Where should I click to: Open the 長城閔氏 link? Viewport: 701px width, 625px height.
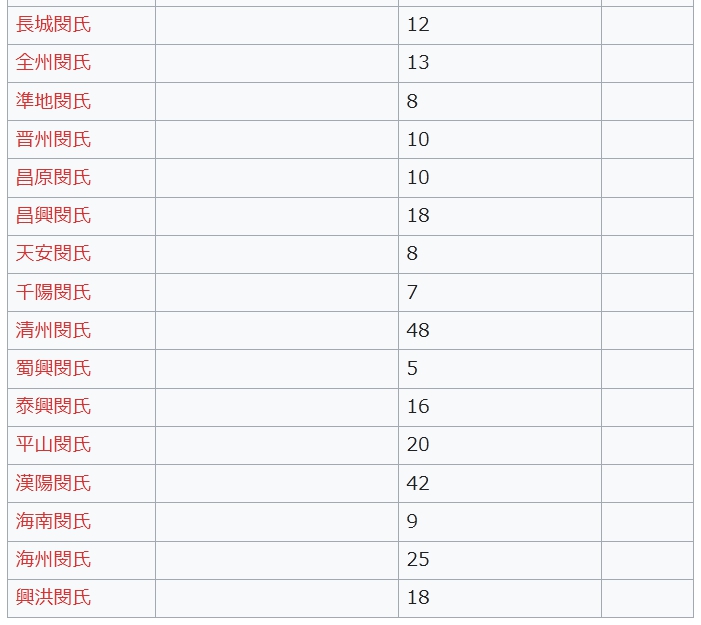[x=53, y=24]
